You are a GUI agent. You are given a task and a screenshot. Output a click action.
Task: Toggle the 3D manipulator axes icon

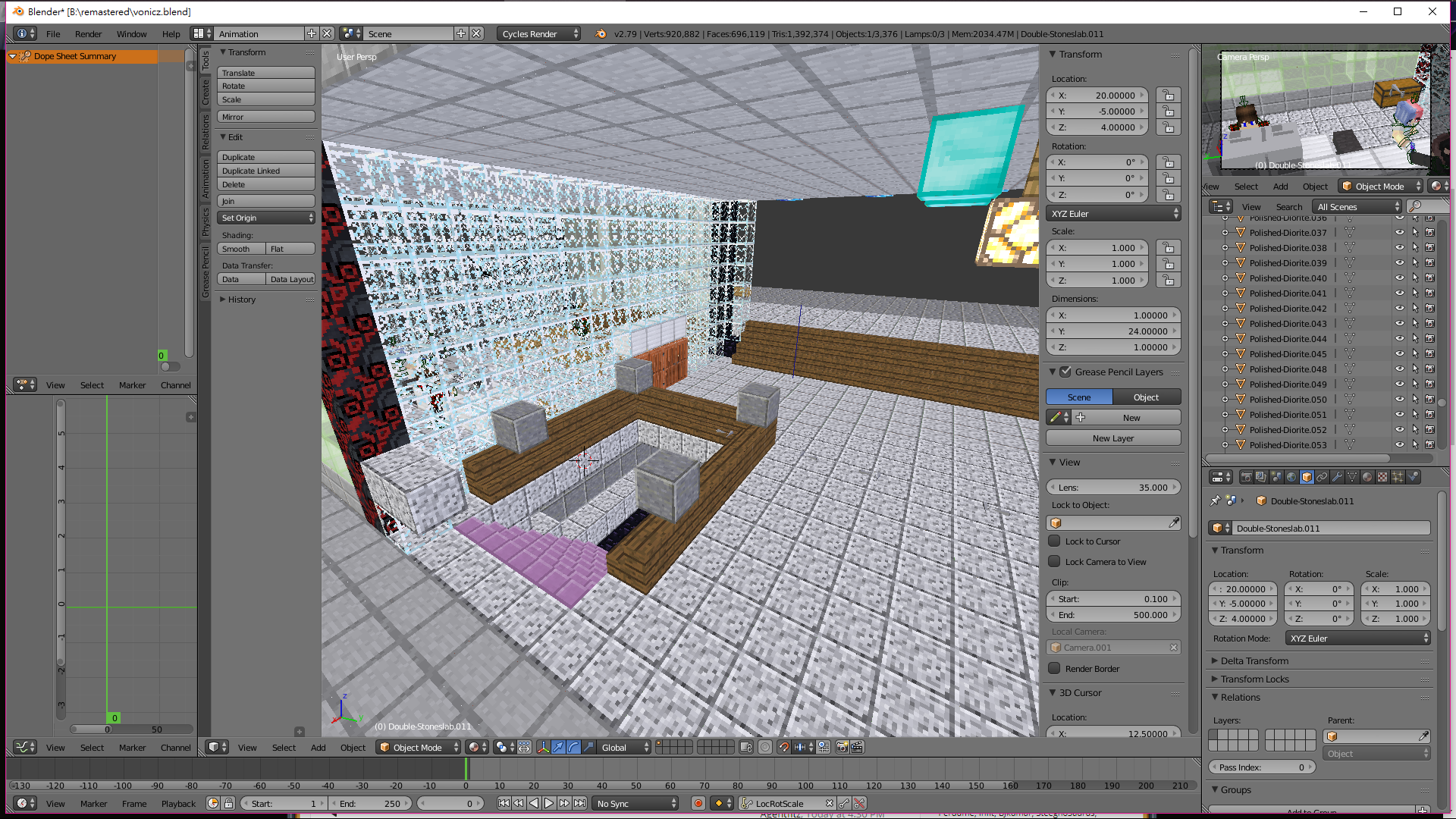543,747
